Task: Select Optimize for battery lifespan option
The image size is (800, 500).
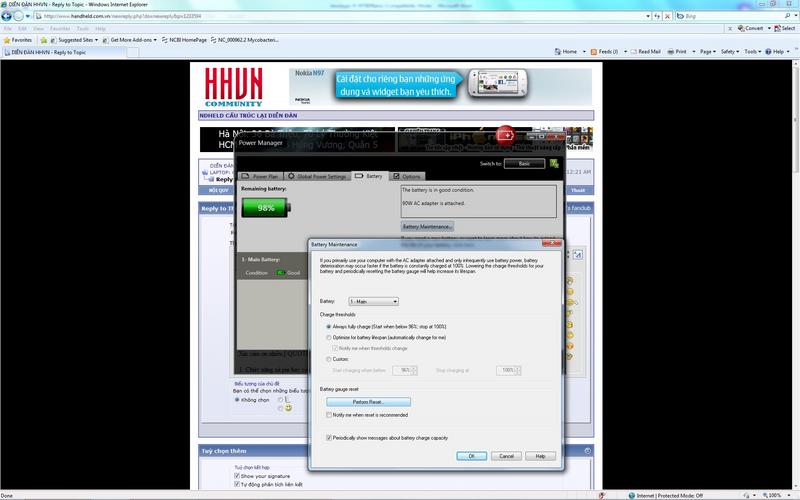Action: pyautogui.click(x=329, y=338)
